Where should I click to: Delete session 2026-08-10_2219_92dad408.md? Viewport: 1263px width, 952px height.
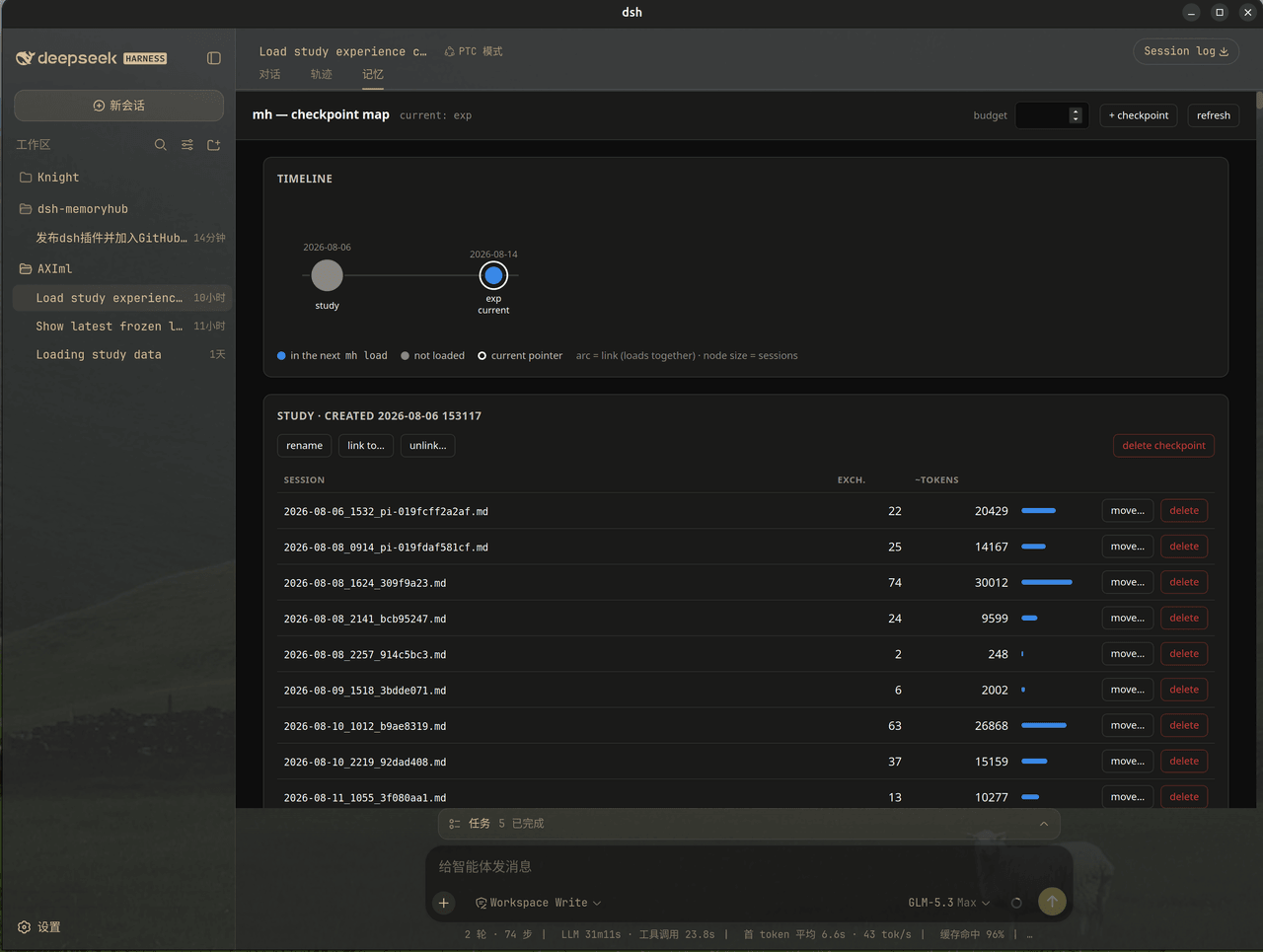1184,762
